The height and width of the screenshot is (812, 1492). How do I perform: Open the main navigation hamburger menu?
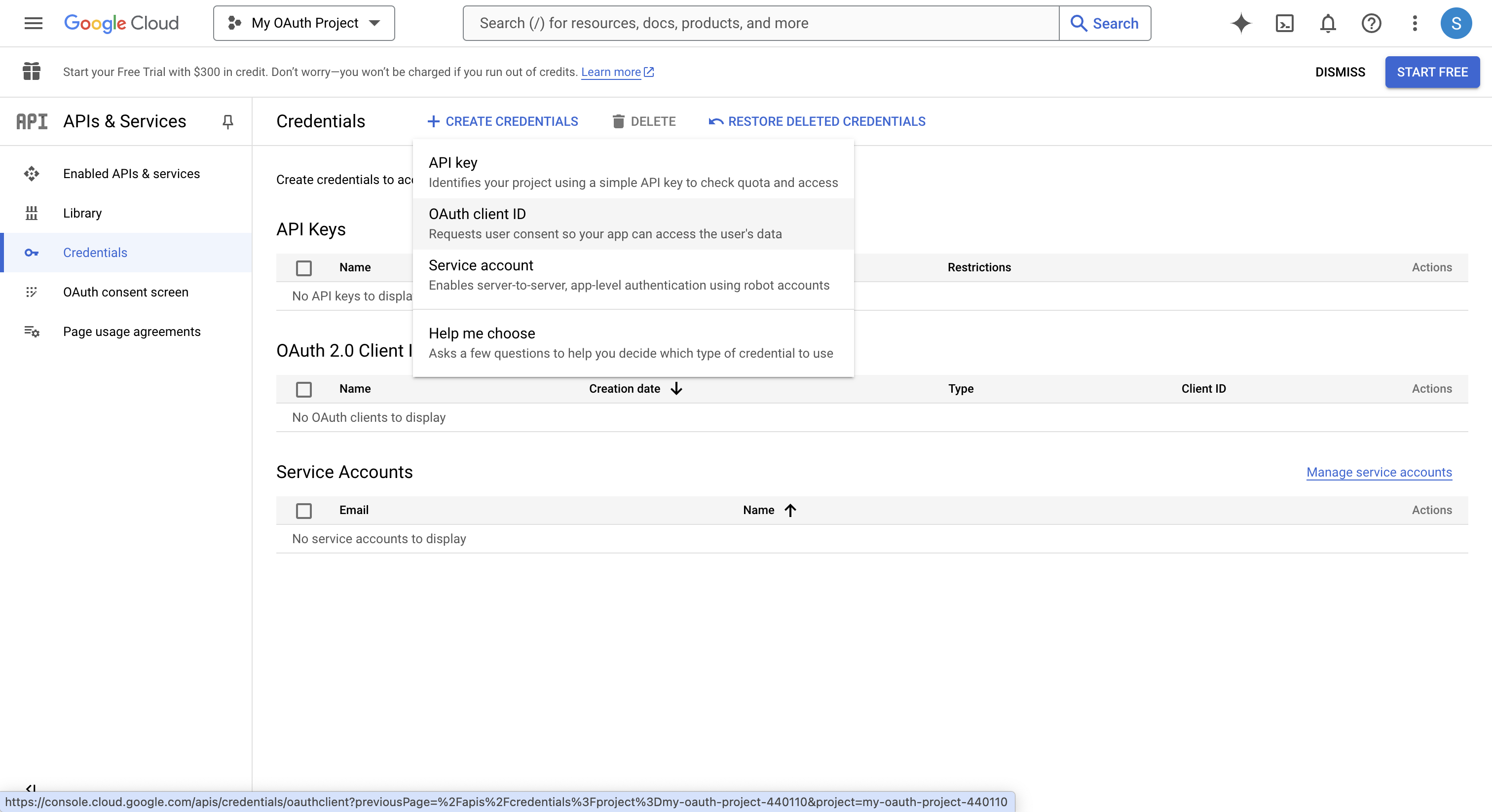click(x=33, y=23)
